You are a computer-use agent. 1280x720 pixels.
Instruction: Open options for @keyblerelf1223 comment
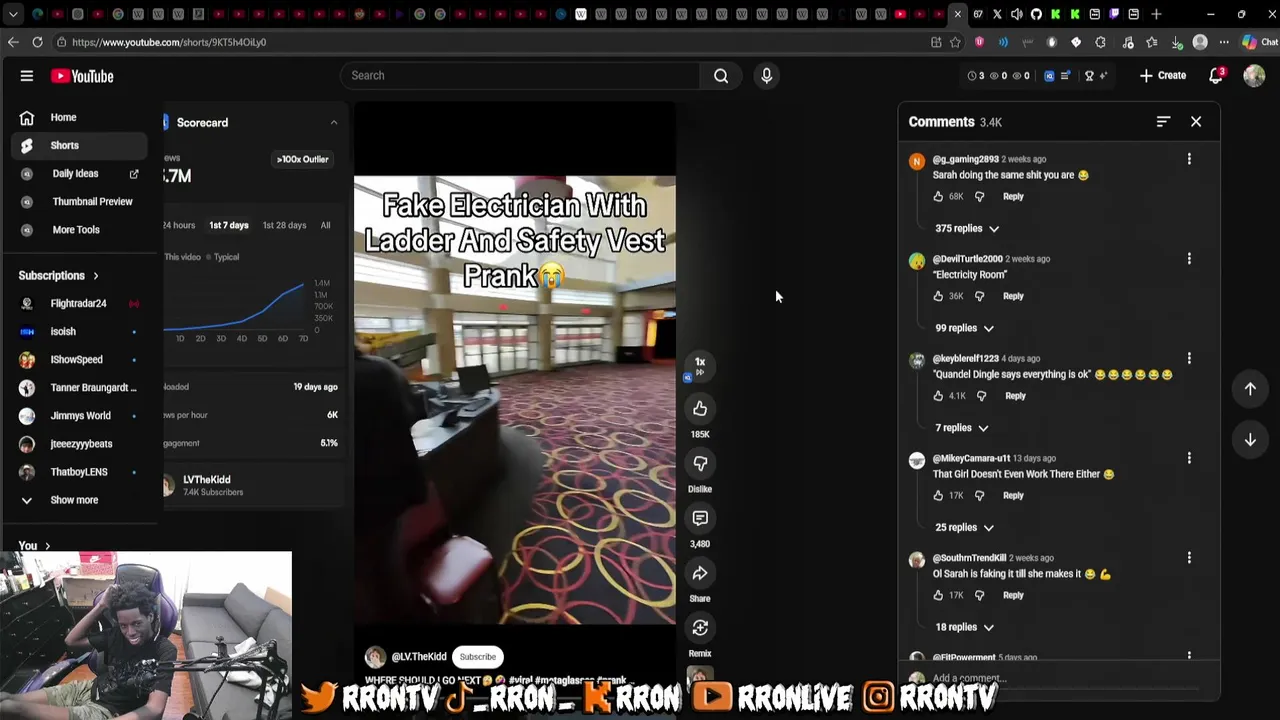(x=1189, y=358)
